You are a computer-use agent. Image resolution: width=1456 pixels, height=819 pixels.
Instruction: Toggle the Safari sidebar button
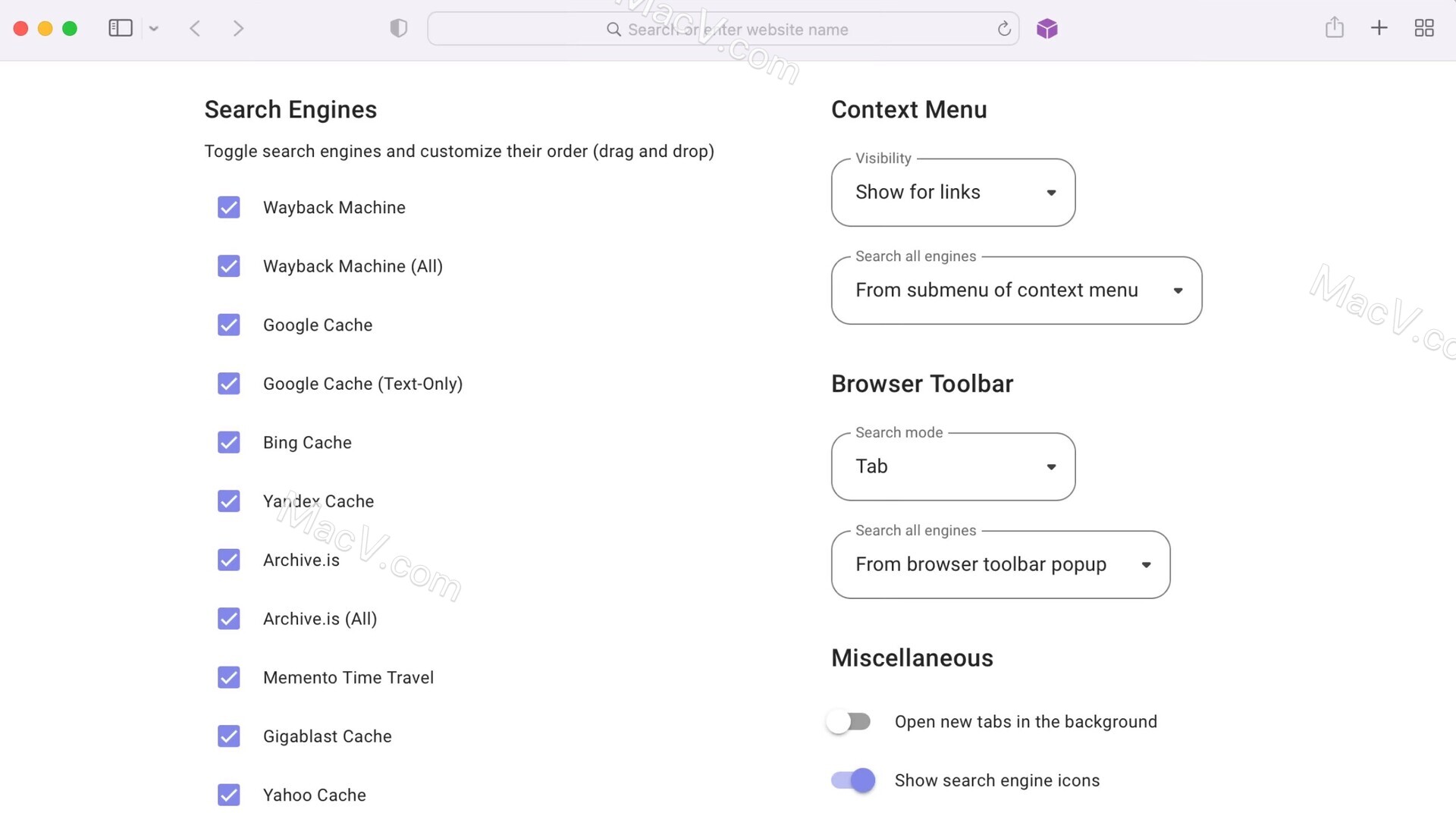(x=121, y=29)
